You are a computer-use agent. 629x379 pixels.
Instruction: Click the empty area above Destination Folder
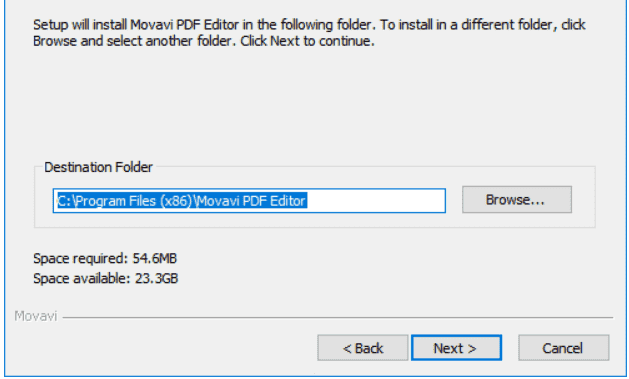313,104
